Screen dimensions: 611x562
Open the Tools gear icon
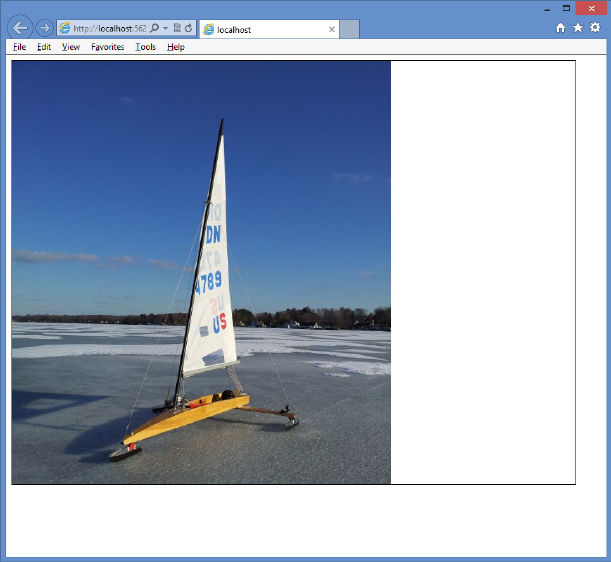595,28
